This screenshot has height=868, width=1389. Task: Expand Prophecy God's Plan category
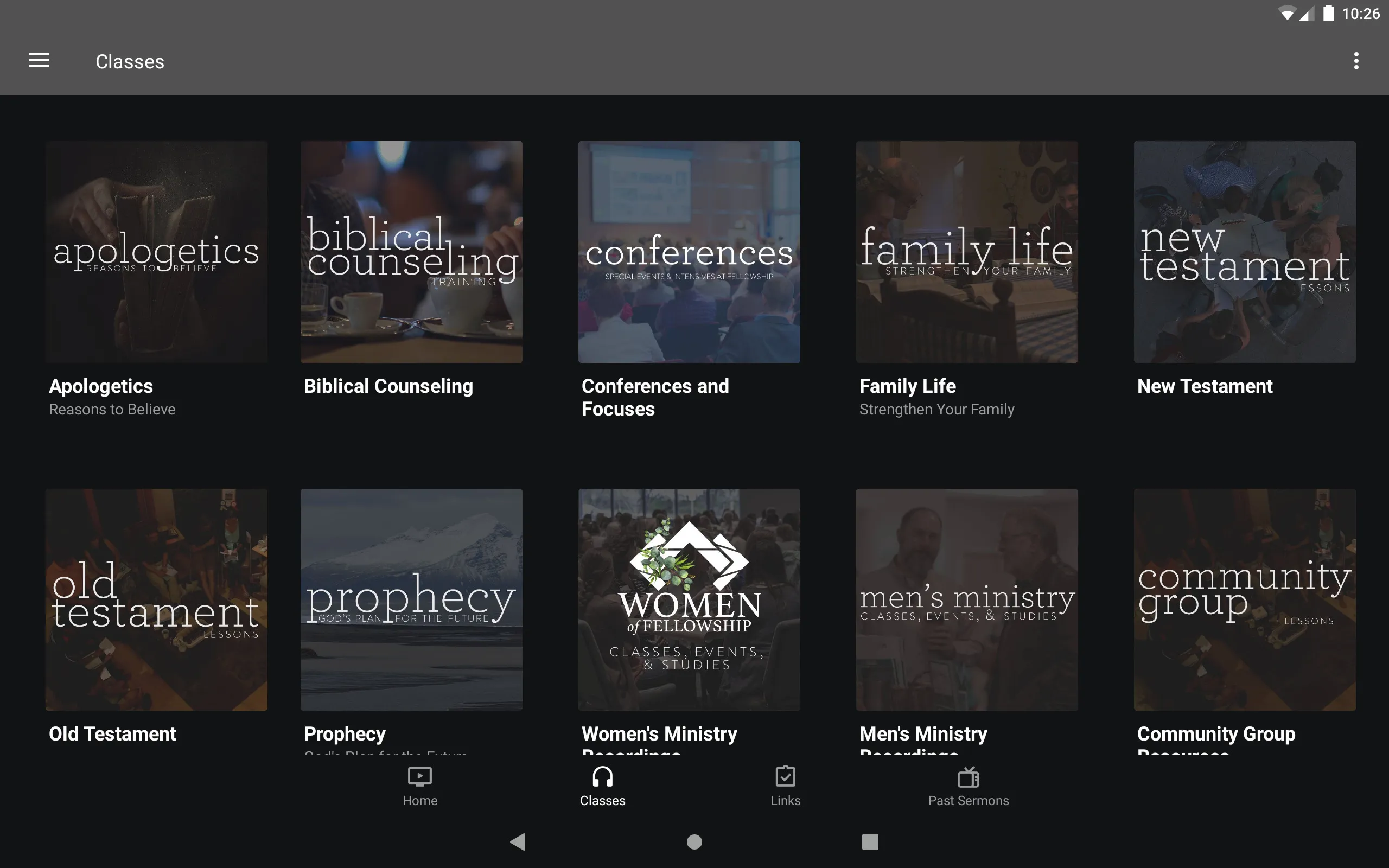(x=411, y=600)
